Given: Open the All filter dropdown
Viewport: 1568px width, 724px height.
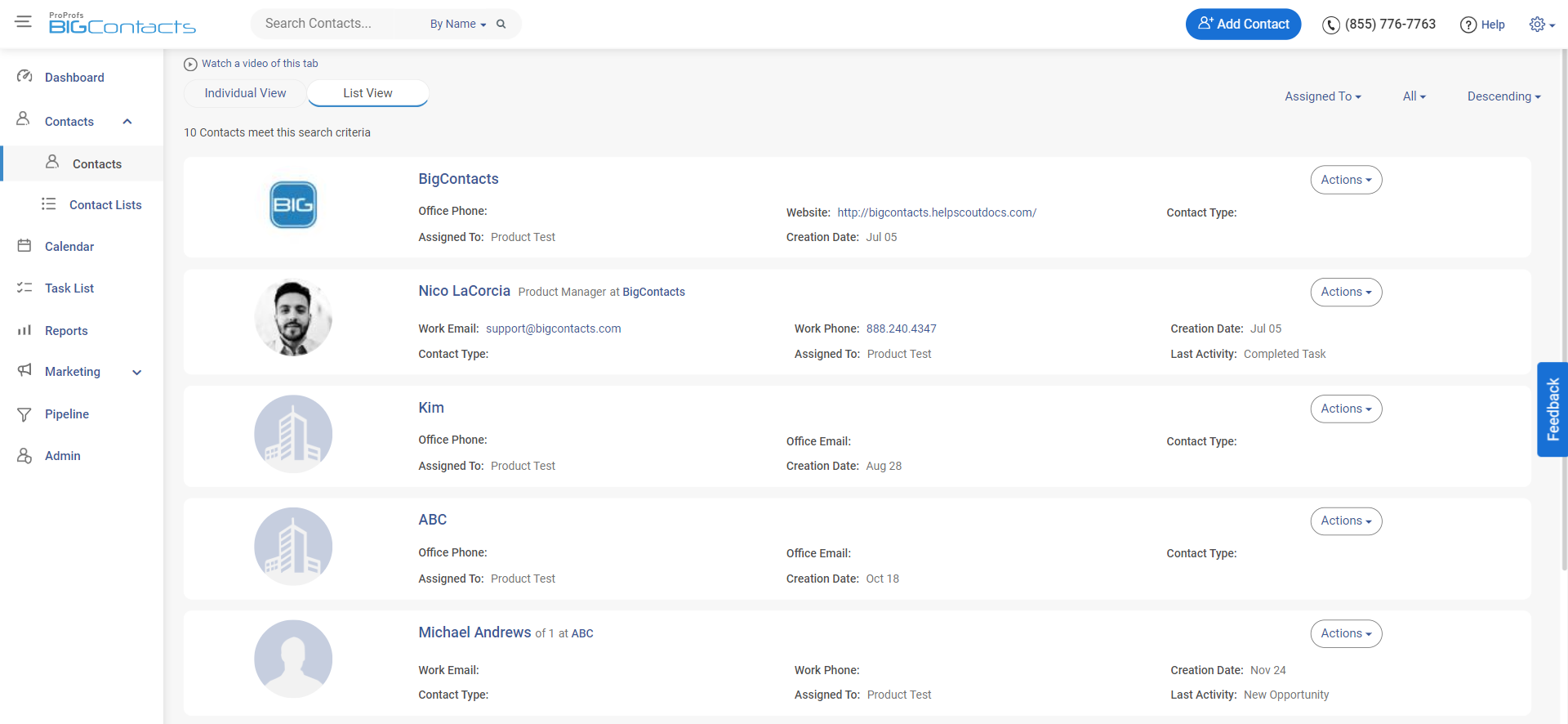Looking at the screenshot, I should pos(1414,96).
